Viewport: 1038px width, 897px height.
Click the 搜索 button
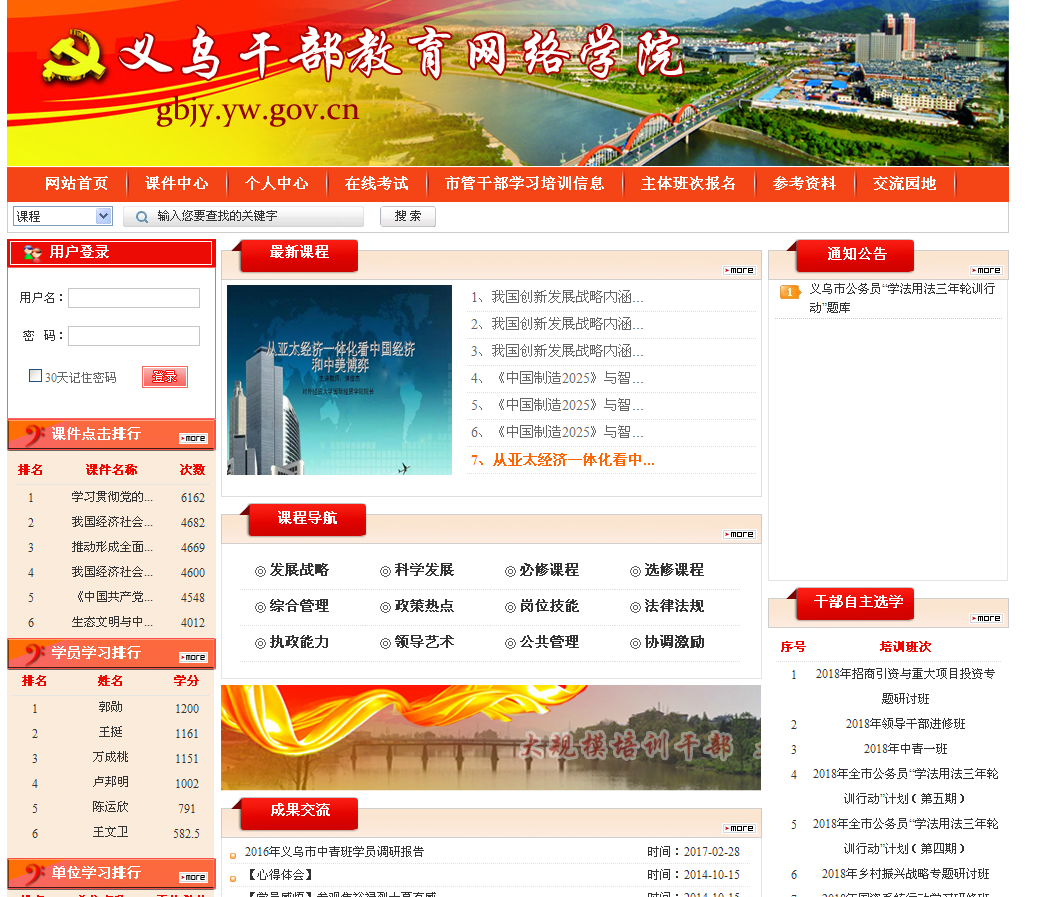tap(407, 216)
